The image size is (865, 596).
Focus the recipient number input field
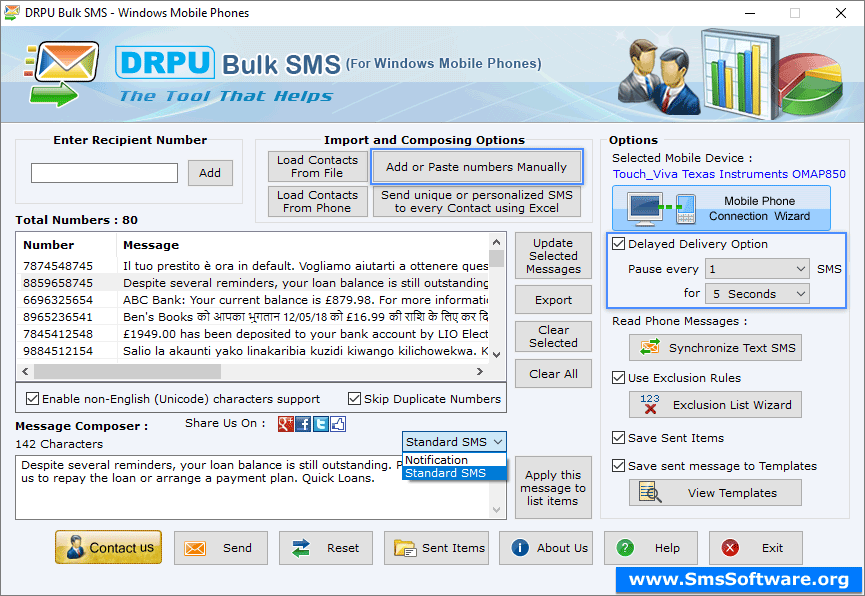pos(104,173)
